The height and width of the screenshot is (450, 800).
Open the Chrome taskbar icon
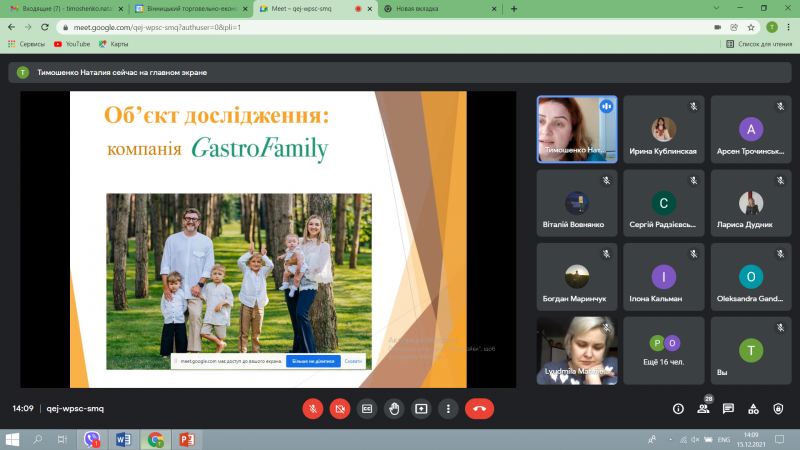click(155, 439)
